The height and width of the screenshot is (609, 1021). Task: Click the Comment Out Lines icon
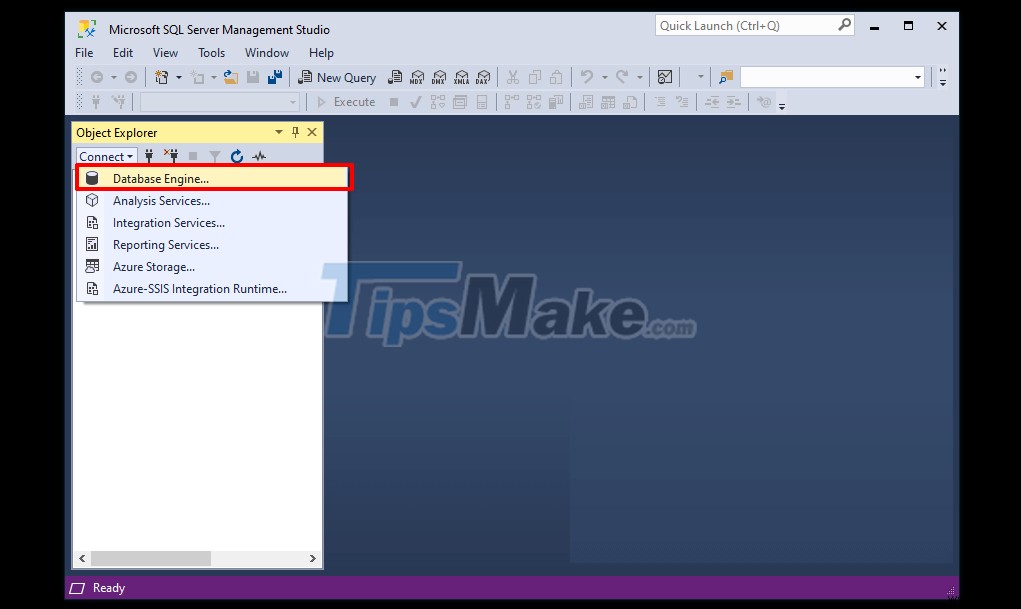tap(660, 102)
